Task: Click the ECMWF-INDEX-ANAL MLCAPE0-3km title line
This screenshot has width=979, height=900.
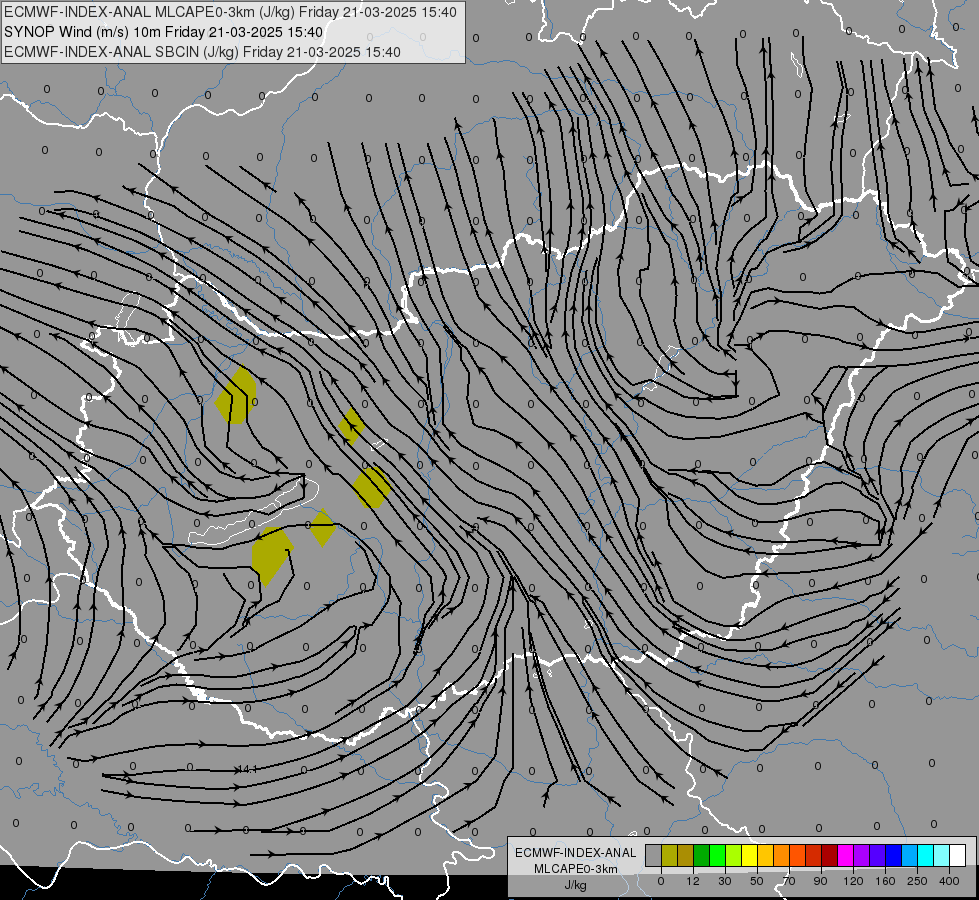Action: pos(230,12)
